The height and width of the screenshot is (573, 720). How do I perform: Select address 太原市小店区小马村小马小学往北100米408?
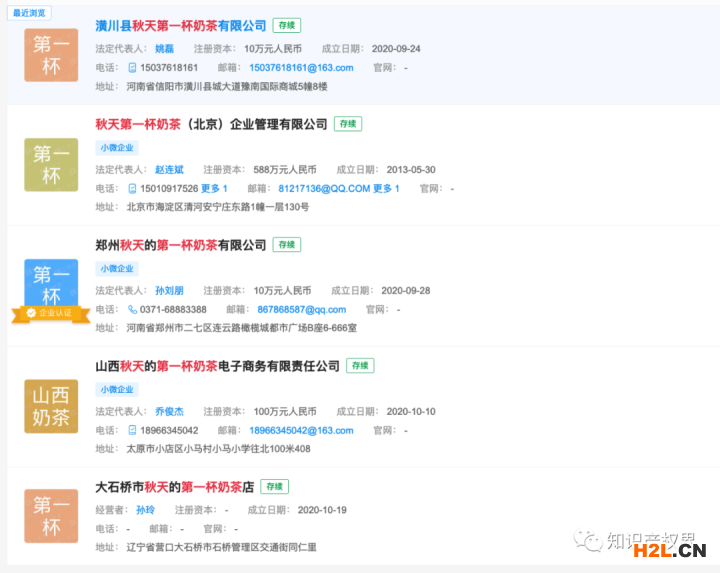[219, 449]
